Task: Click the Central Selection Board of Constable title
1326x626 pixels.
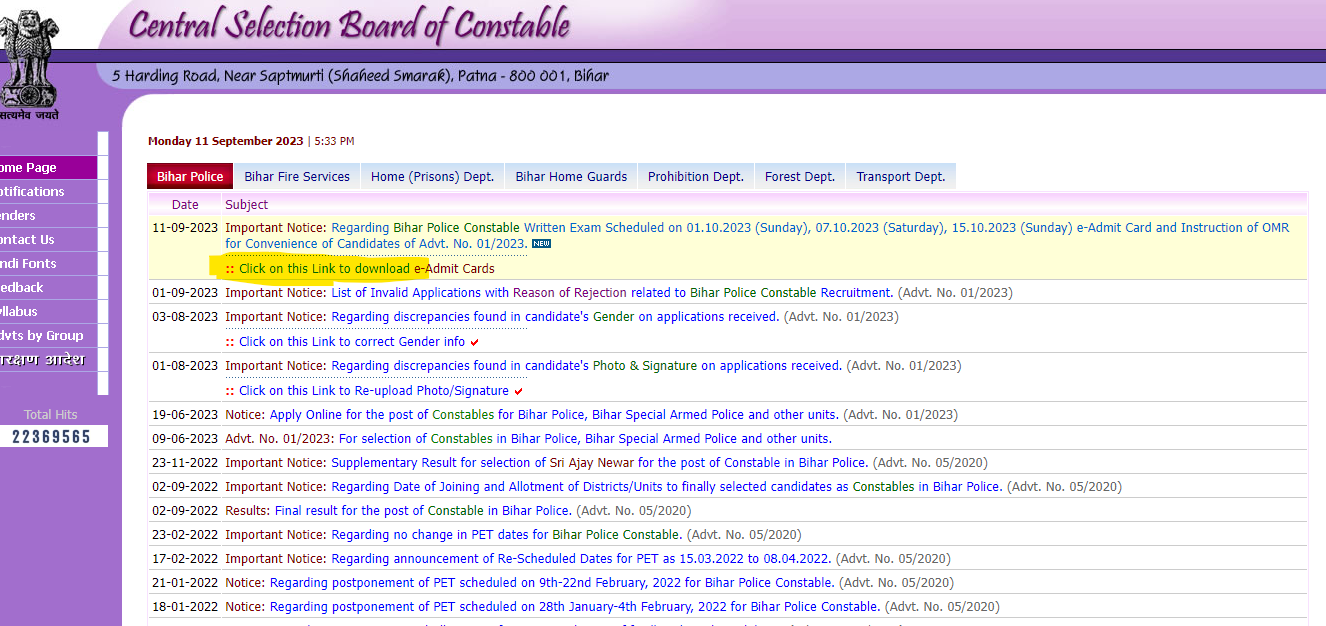Action: click(349, 25)
